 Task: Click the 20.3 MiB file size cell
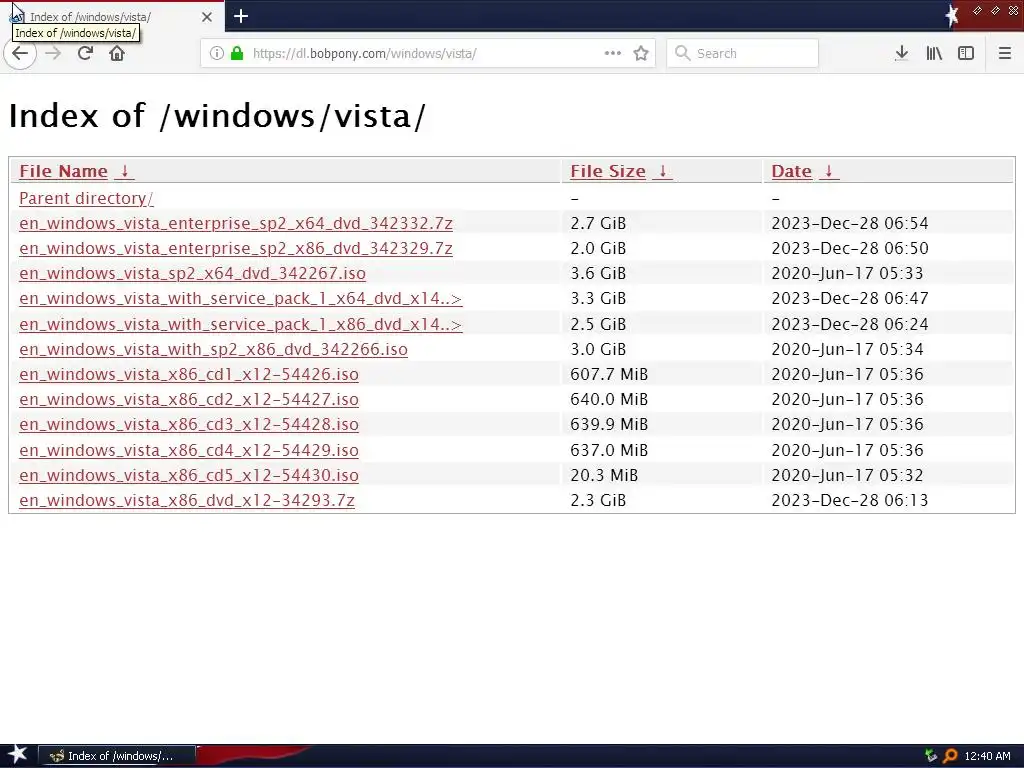[x=604, y=475]
